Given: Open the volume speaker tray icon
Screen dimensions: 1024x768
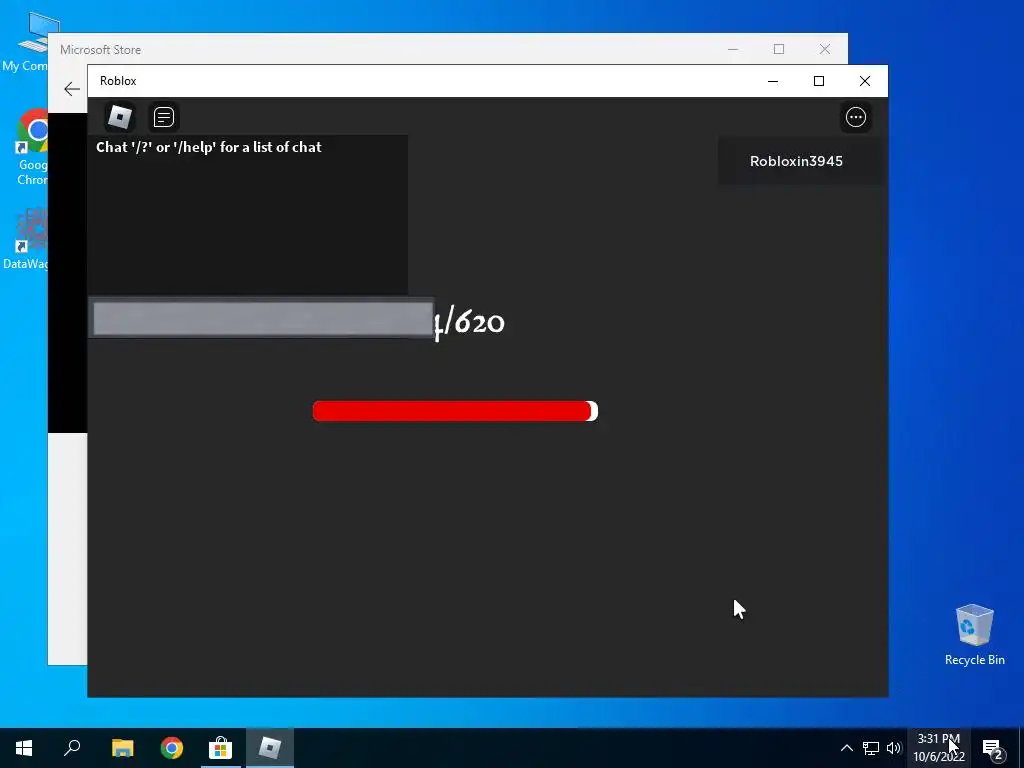Looking at the screenshot, I should 894,748.
